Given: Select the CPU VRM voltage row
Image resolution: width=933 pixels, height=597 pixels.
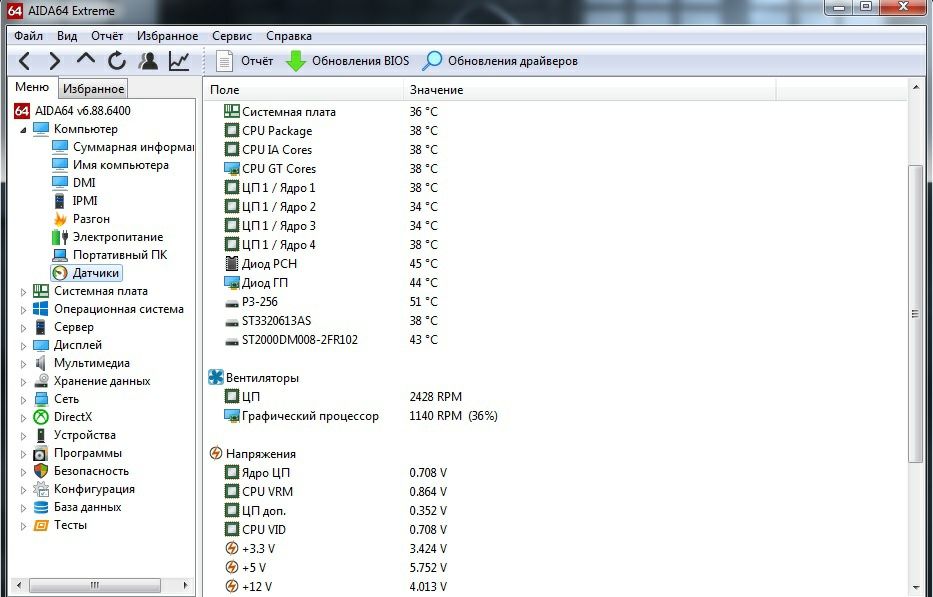Looking at the screenshot, I should pos(556,492).
